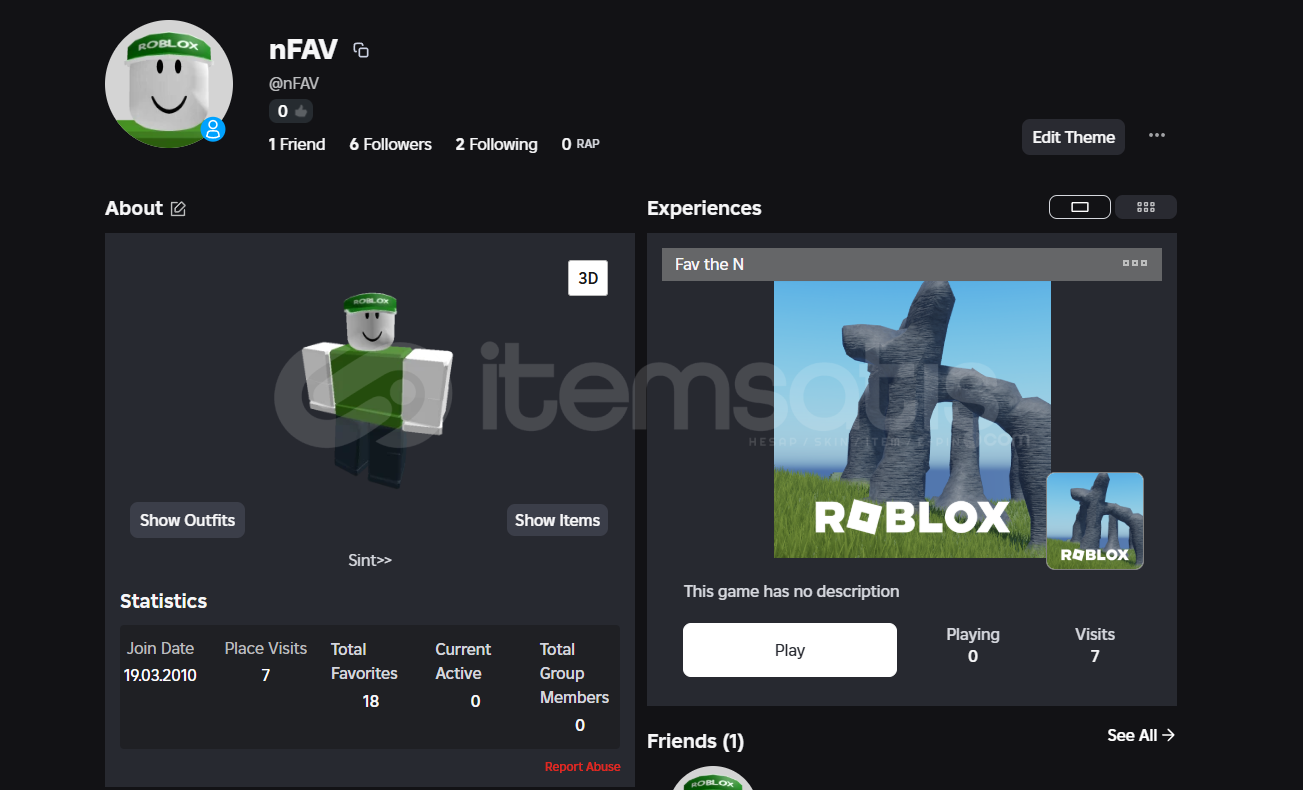Click the 0 RAP value
The image size is (1303, 790).
[x=580, y=144]
